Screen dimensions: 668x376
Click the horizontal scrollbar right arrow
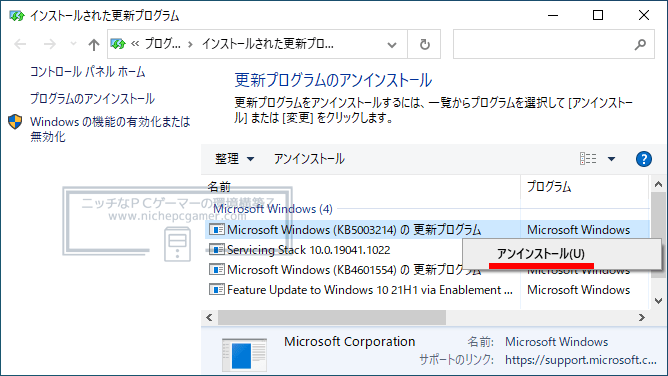[x=642, y=318]
